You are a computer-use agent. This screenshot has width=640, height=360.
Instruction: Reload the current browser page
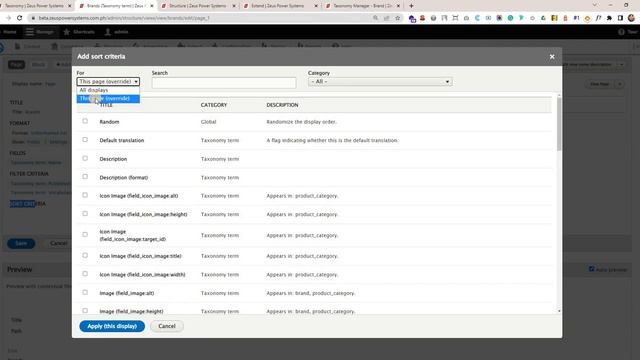tap(19, 18)
